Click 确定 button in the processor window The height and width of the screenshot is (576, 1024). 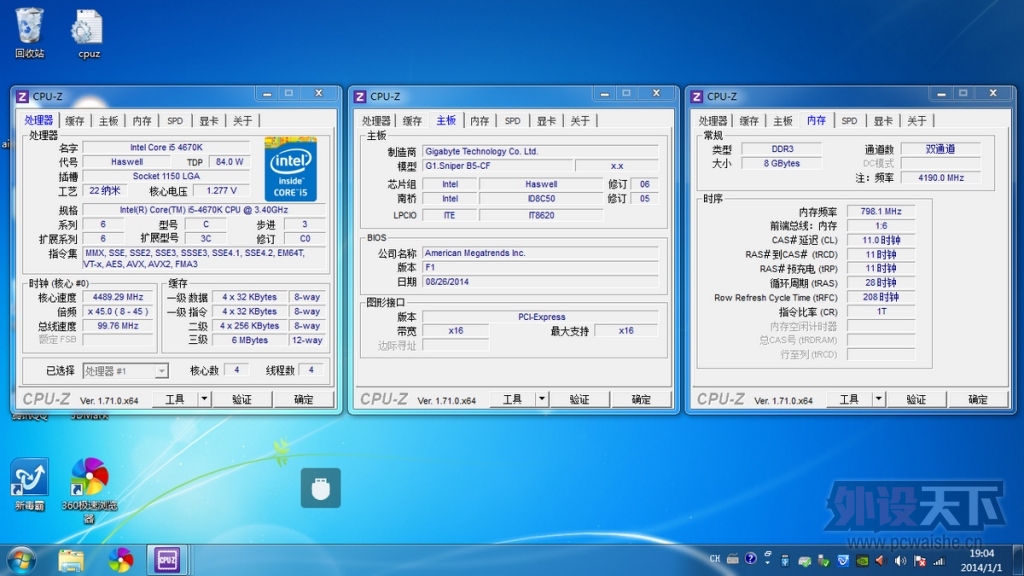(304, 399)
